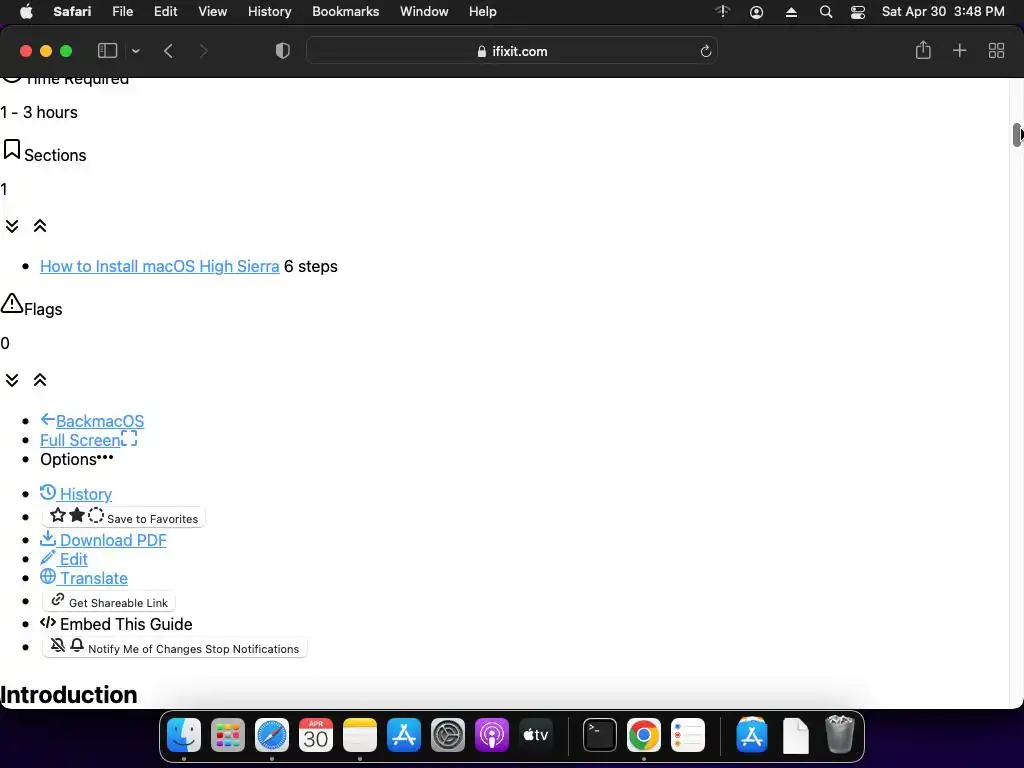Go back to the previous page

(x=168, y=51)
